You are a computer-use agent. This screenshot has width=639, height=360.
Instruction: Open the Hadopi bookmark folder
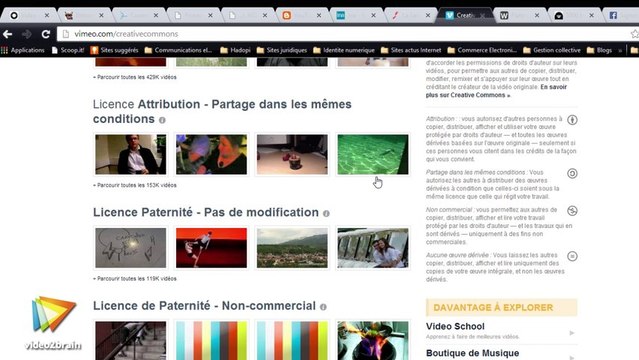pyautogui.click(x=236, y=50)
